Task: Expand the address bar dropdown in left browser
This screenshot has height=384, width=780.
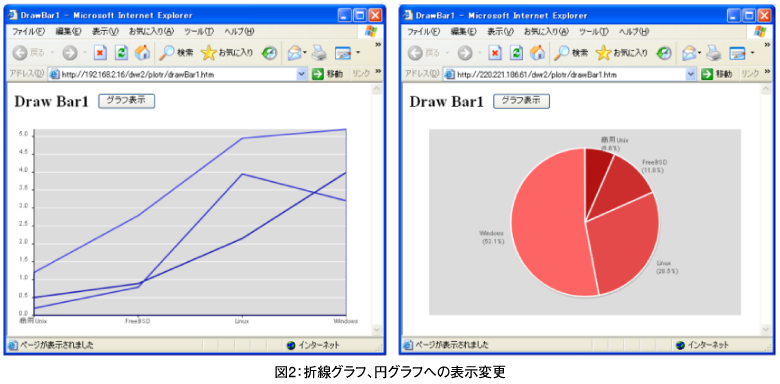Action: click(x=301, y=74)
